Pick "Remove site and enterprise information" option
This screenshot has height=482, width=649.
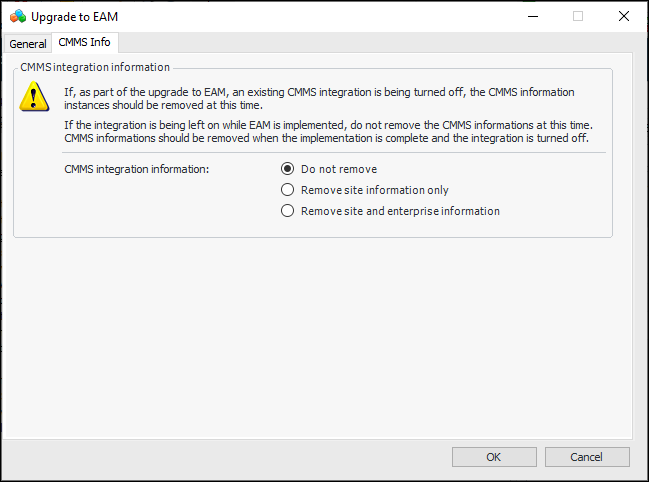pos(288,211)
